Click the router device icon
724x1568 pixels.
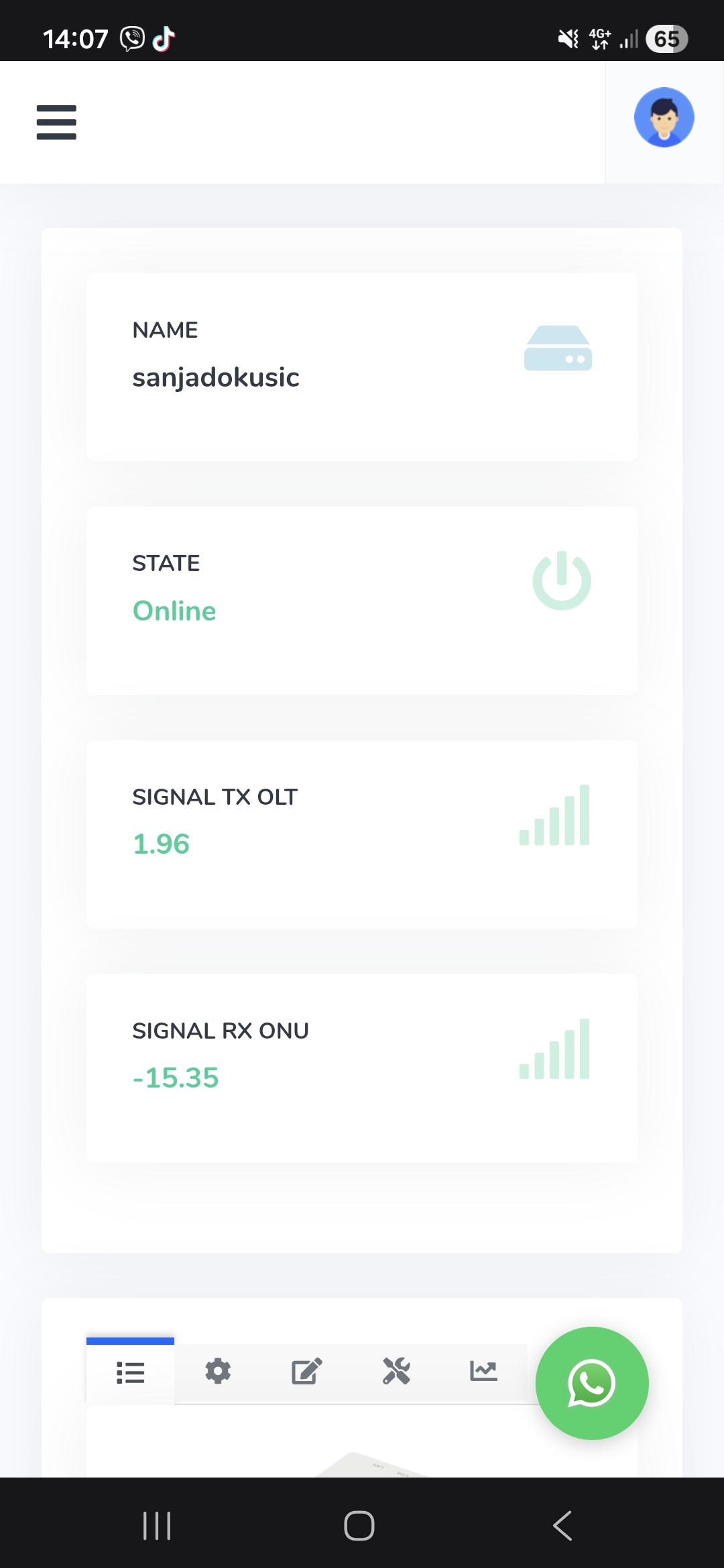coord(558,348)
